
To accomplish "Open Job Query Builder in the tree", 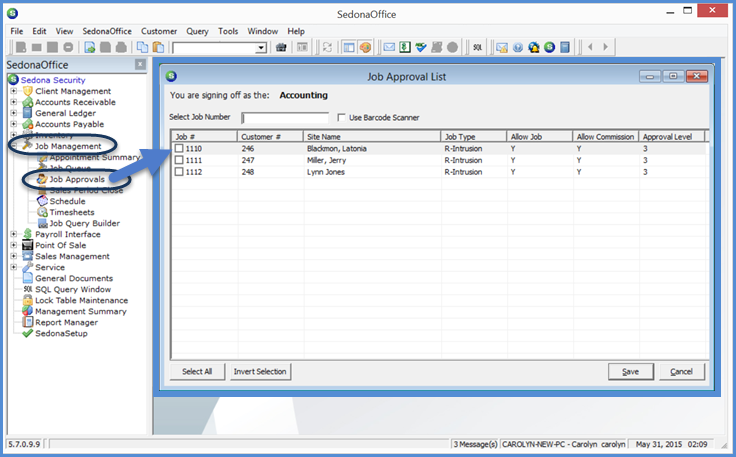I will [84, 223].
